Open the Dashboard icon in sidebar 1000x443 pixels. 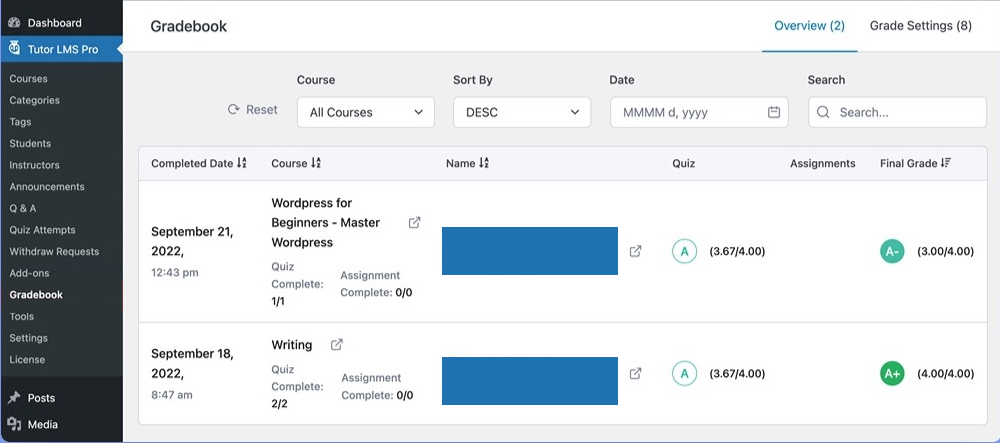[14, 23]
